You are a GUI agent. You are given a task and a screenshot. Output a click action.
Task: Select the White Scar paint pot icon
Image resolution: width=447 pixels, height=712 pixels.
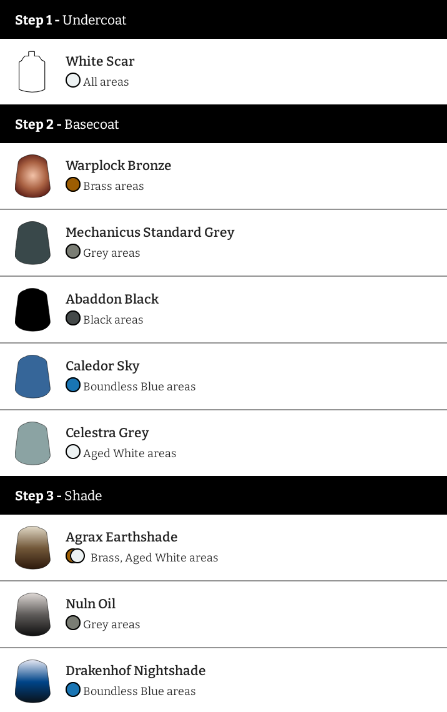coord(32,72)
